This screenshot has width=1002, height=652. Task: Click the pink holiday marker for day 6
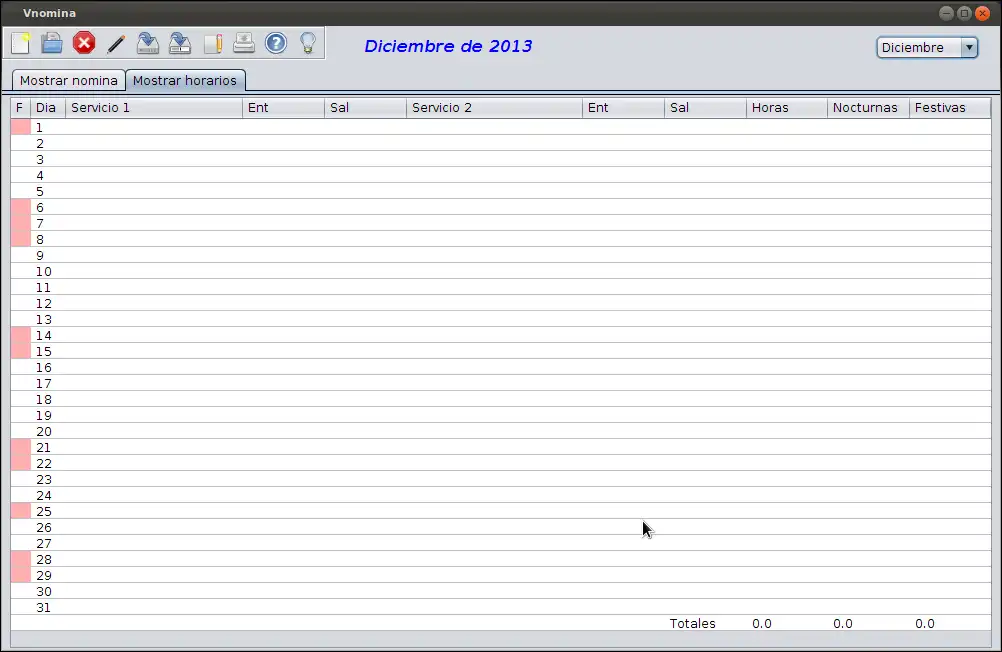[20, 207]
